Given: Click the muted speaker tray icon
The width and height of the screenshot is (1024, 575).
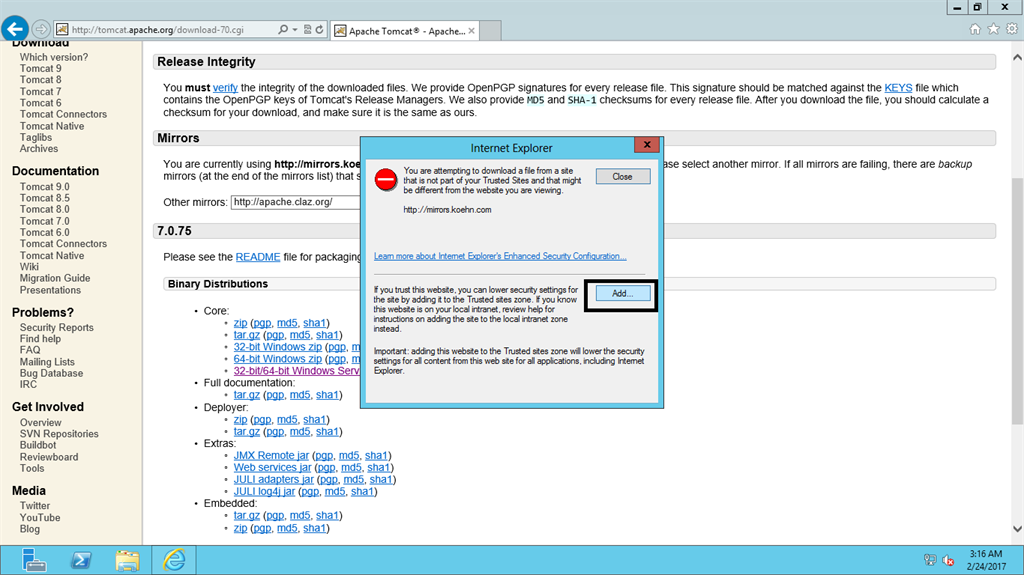Looking at the screenshot, I should tap(948, 560).
